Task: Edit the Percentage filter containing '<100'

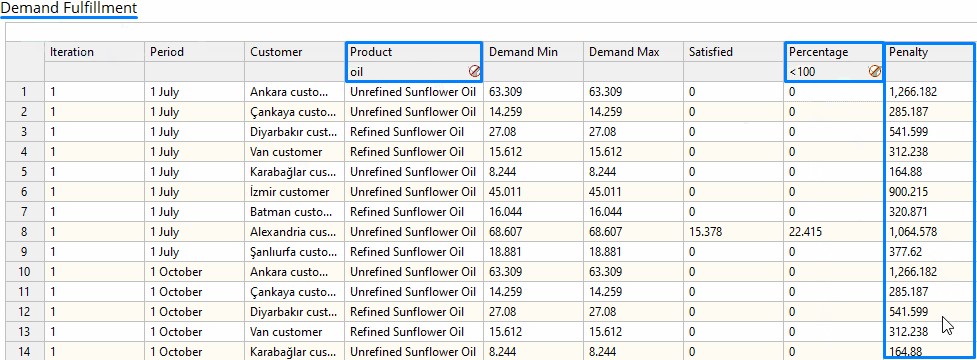Action: (x=827, y=72)
